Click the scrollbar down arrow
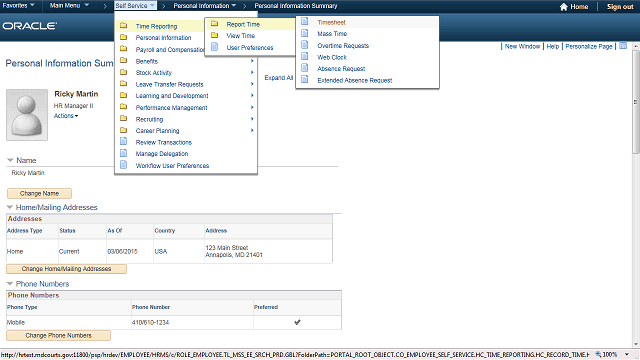The width and height of the screenshot is (640, 360). (x=636, y=344)
